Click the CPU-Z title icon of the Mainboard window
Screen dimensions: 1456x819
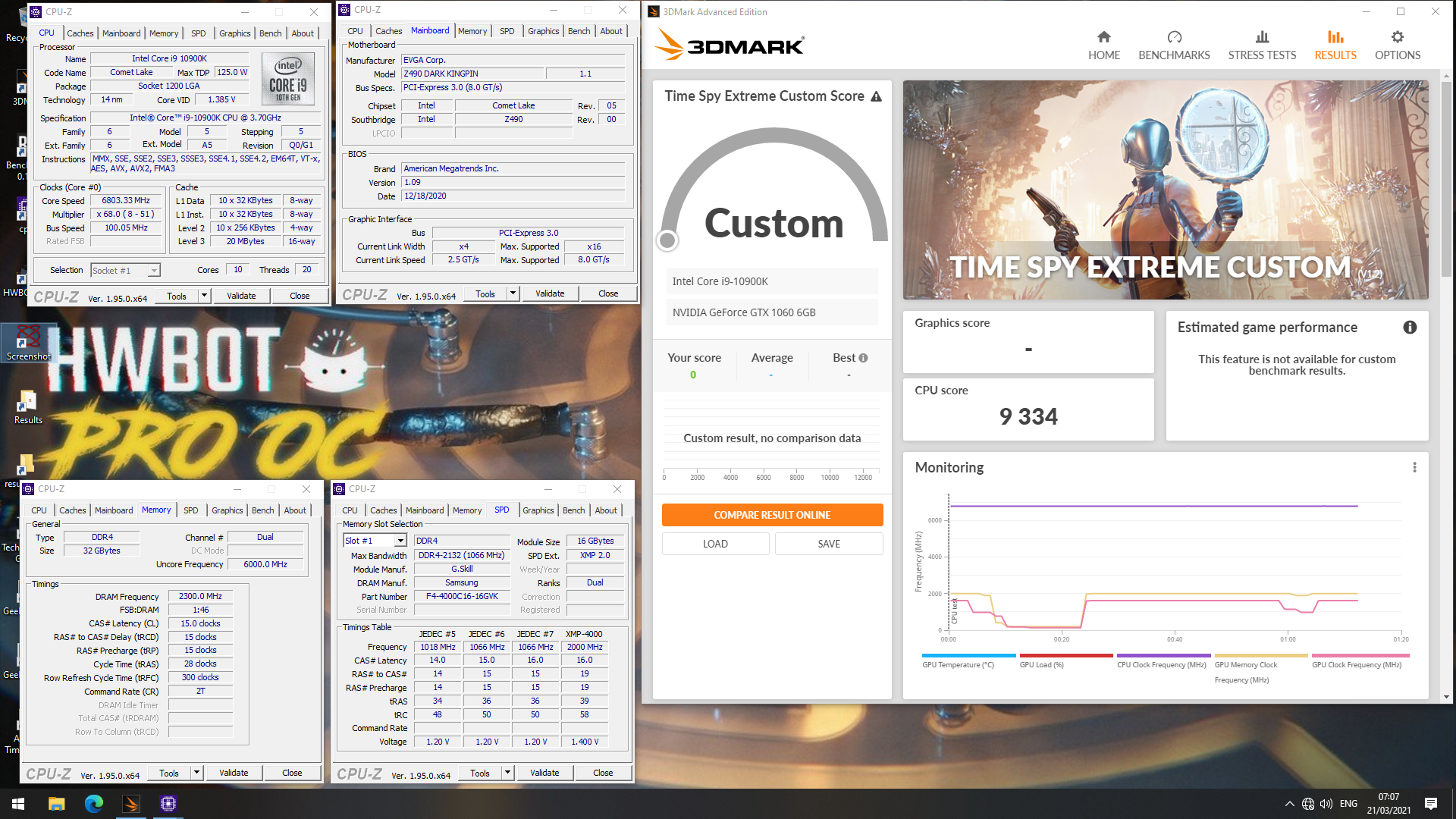(x=344, y=10)
